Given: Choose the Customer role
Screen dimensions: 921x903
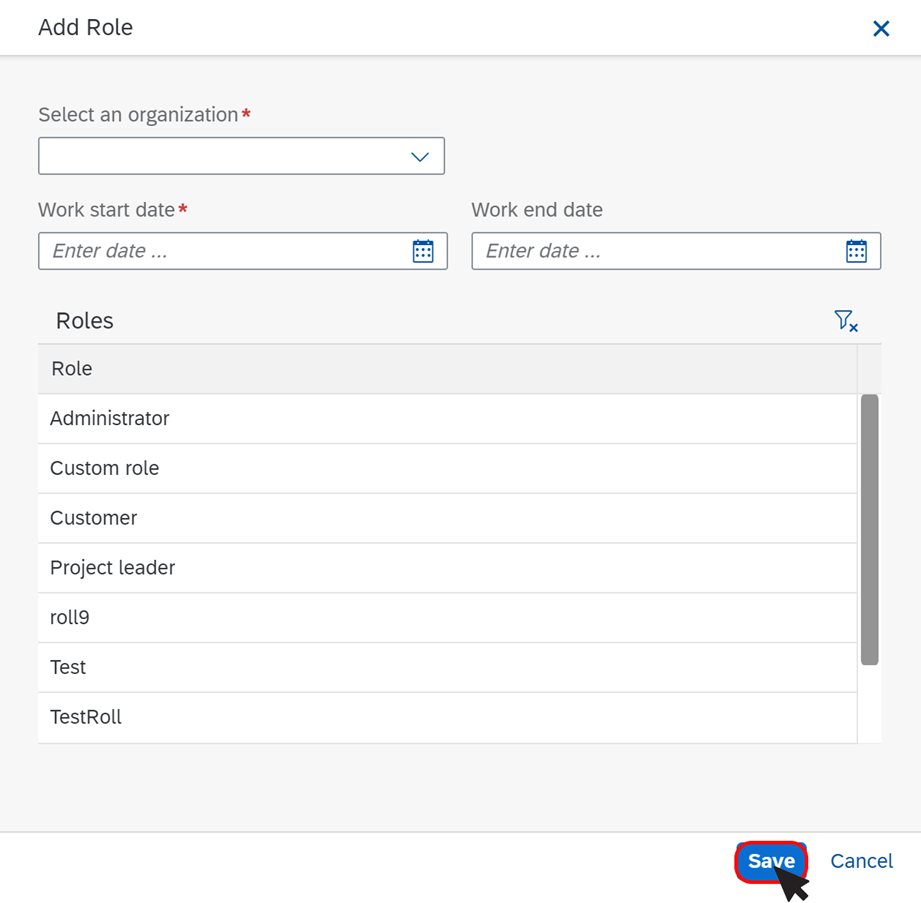Looking at the screenshot, I should click(x=447, y=518).
